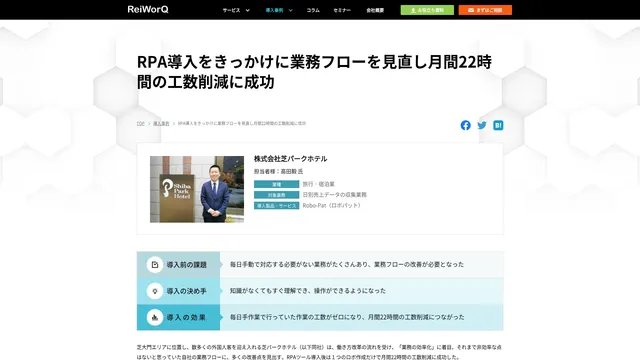Screen dimensions: 640x360
Task: Share the article on Facebook
Action: pyautogui.click(x=465, y=125)
